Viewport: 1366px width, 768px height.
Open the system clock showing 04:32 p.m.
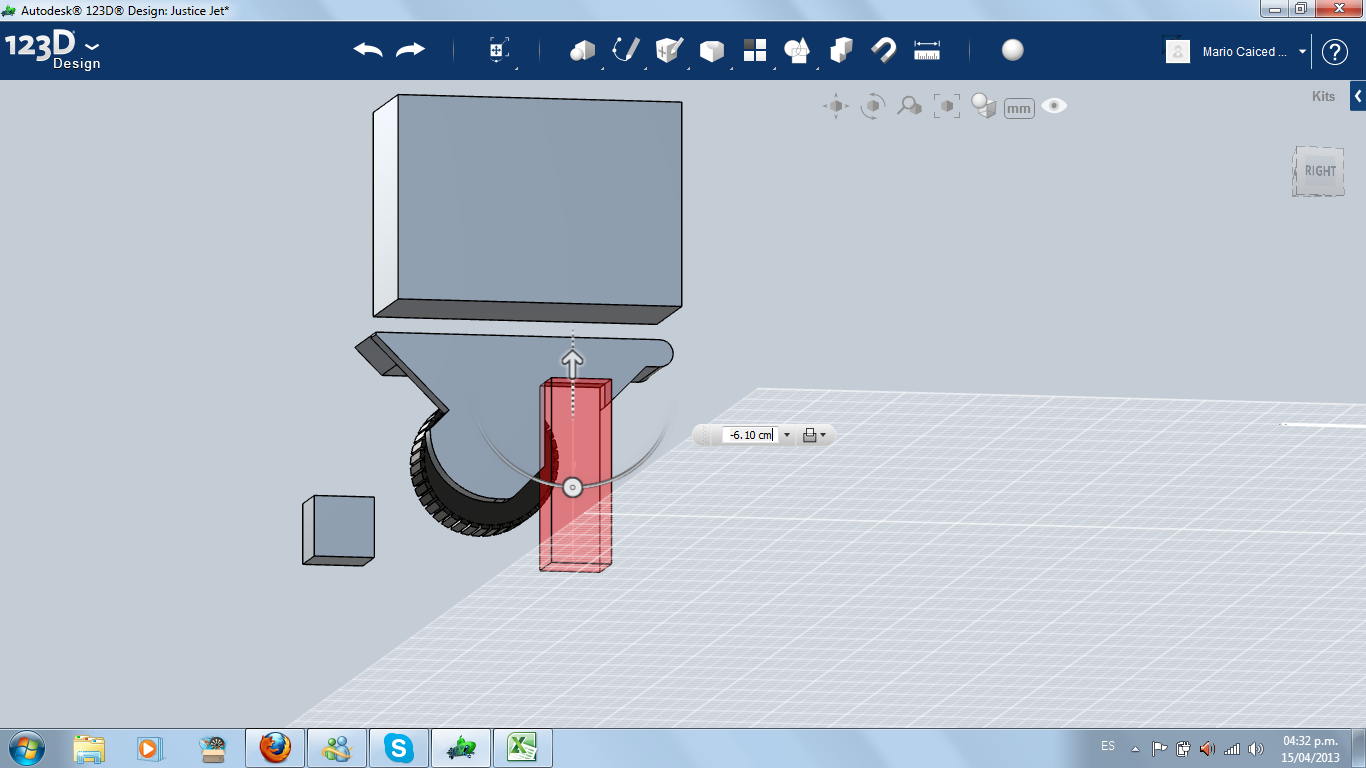pyautogui.click(x=1310, y=749)
